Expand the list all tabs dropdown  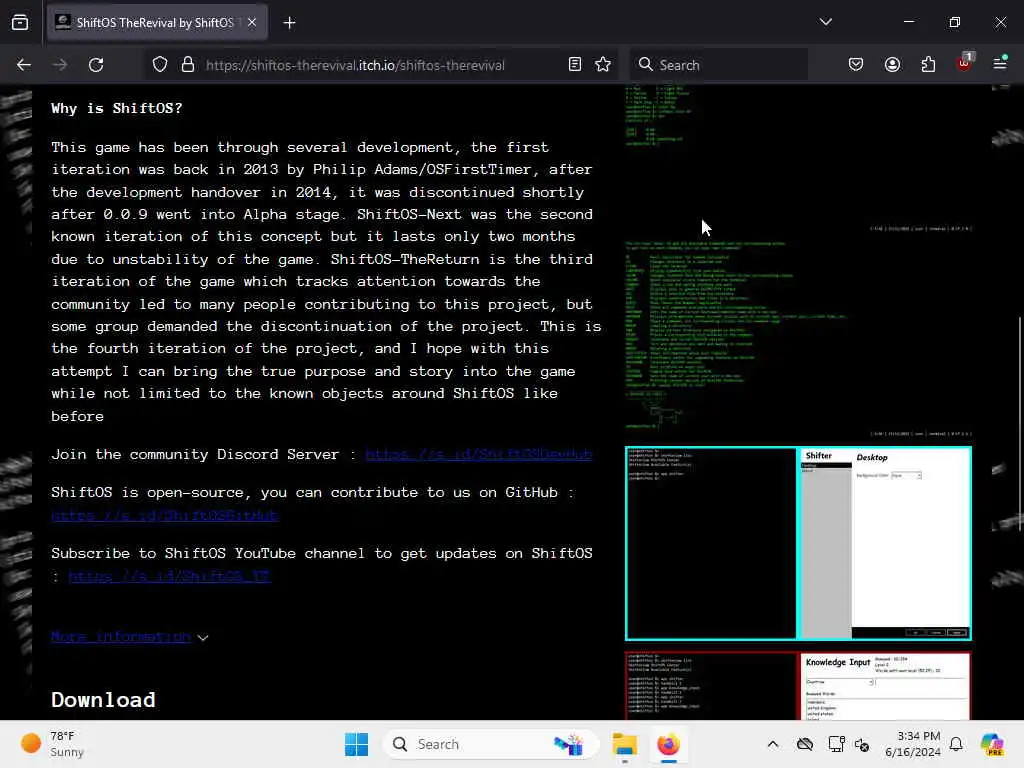click(825, 22)
